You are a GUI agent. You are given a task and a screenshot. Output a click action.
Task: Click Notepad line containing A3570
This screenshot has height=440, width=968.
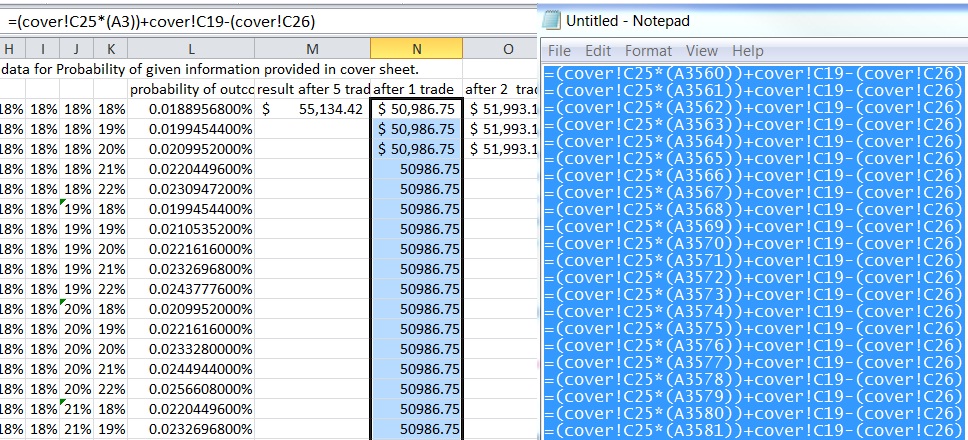point(754,243)
